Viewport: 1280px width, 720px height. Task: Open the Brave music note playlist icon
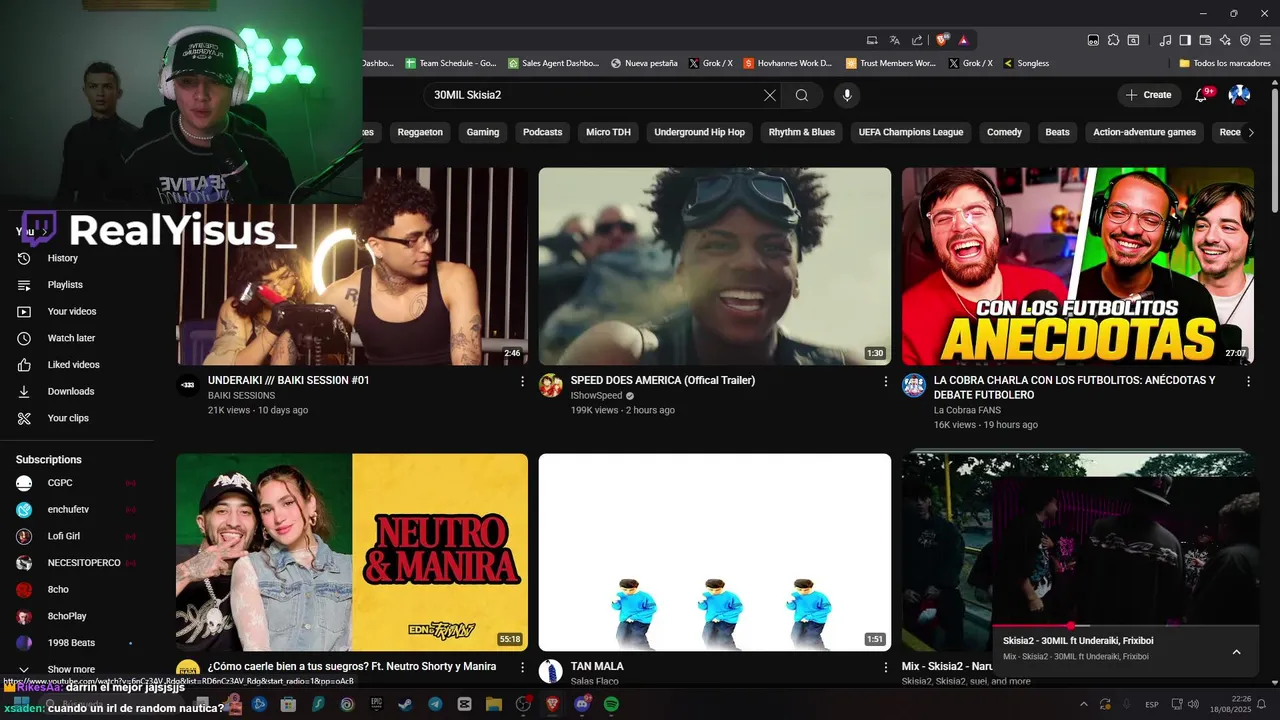[x=1165, y=40]
